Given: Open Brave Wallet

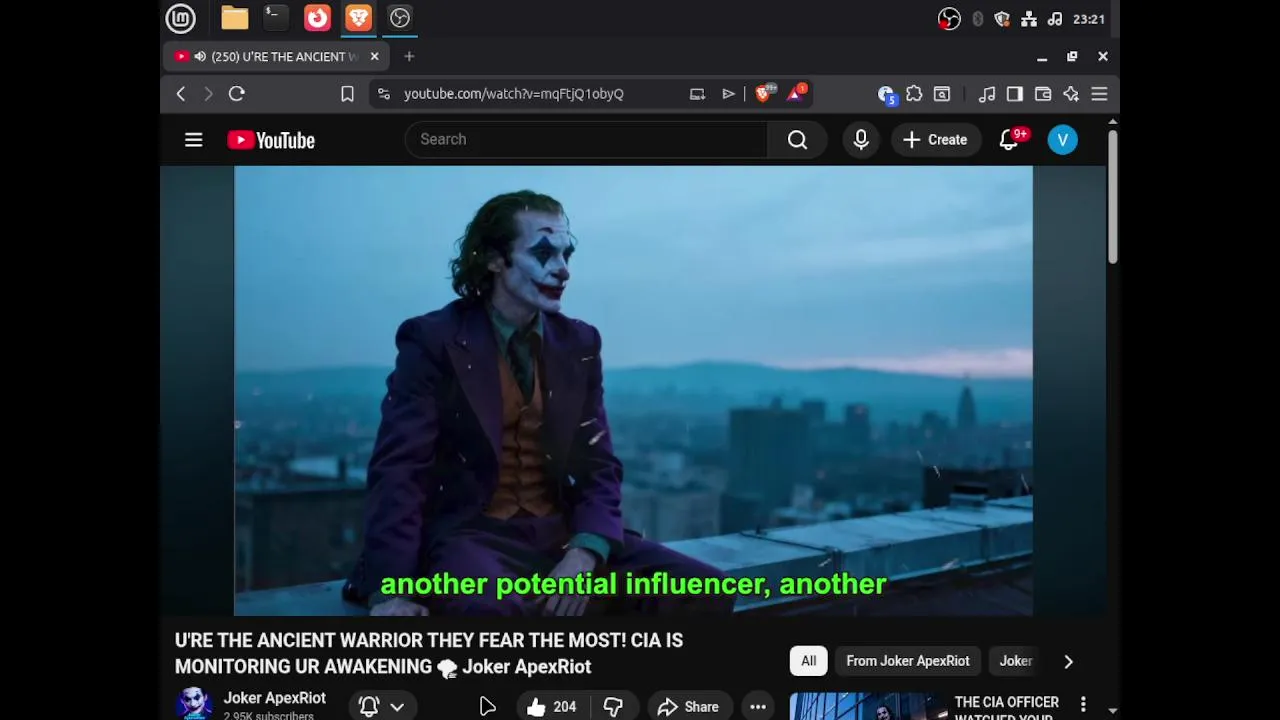Looking at the screenshot, I should pos(1043,94).
